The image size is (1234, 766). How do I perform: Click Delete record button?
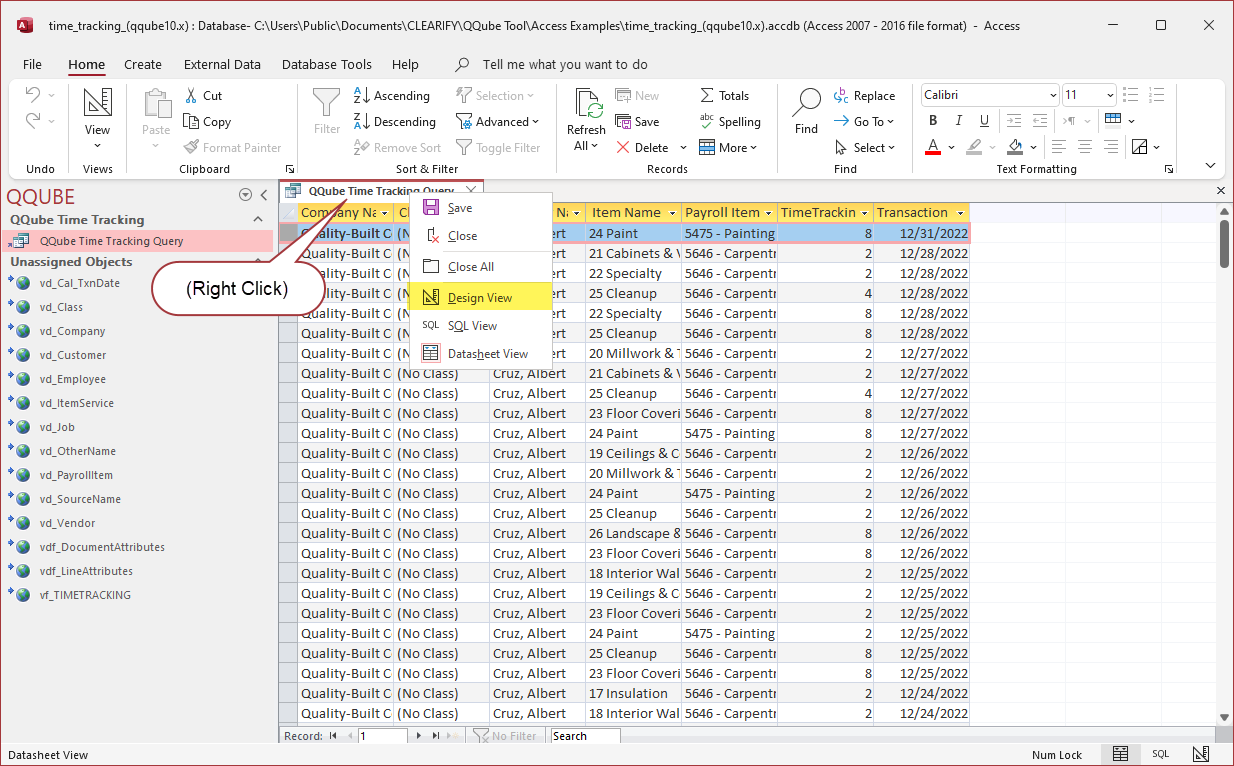pyautogui.click(x=642, y=148)
